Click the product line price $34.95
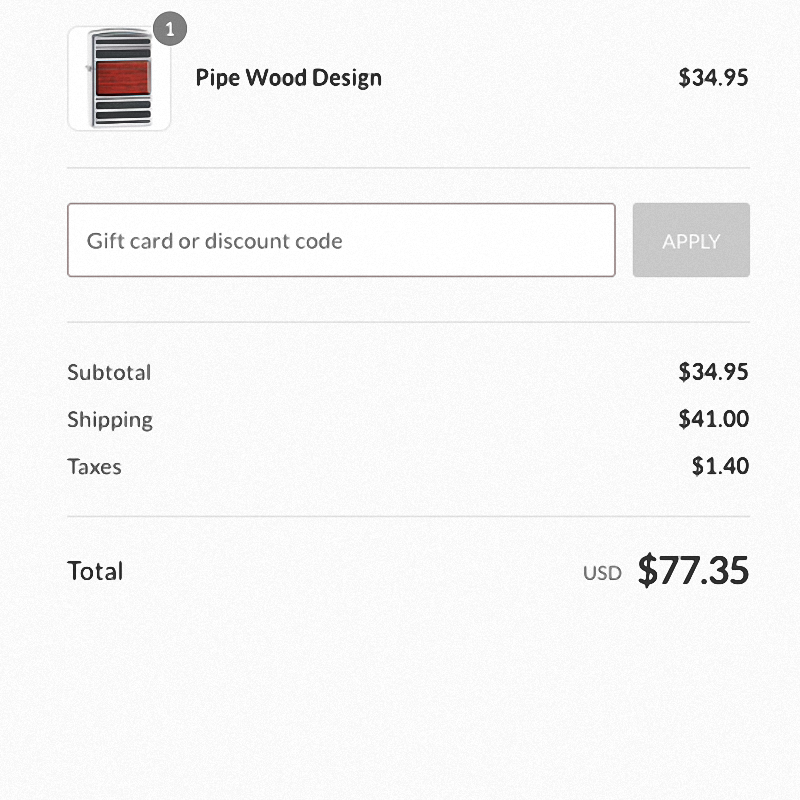800x800 pixels. (713, 78)
